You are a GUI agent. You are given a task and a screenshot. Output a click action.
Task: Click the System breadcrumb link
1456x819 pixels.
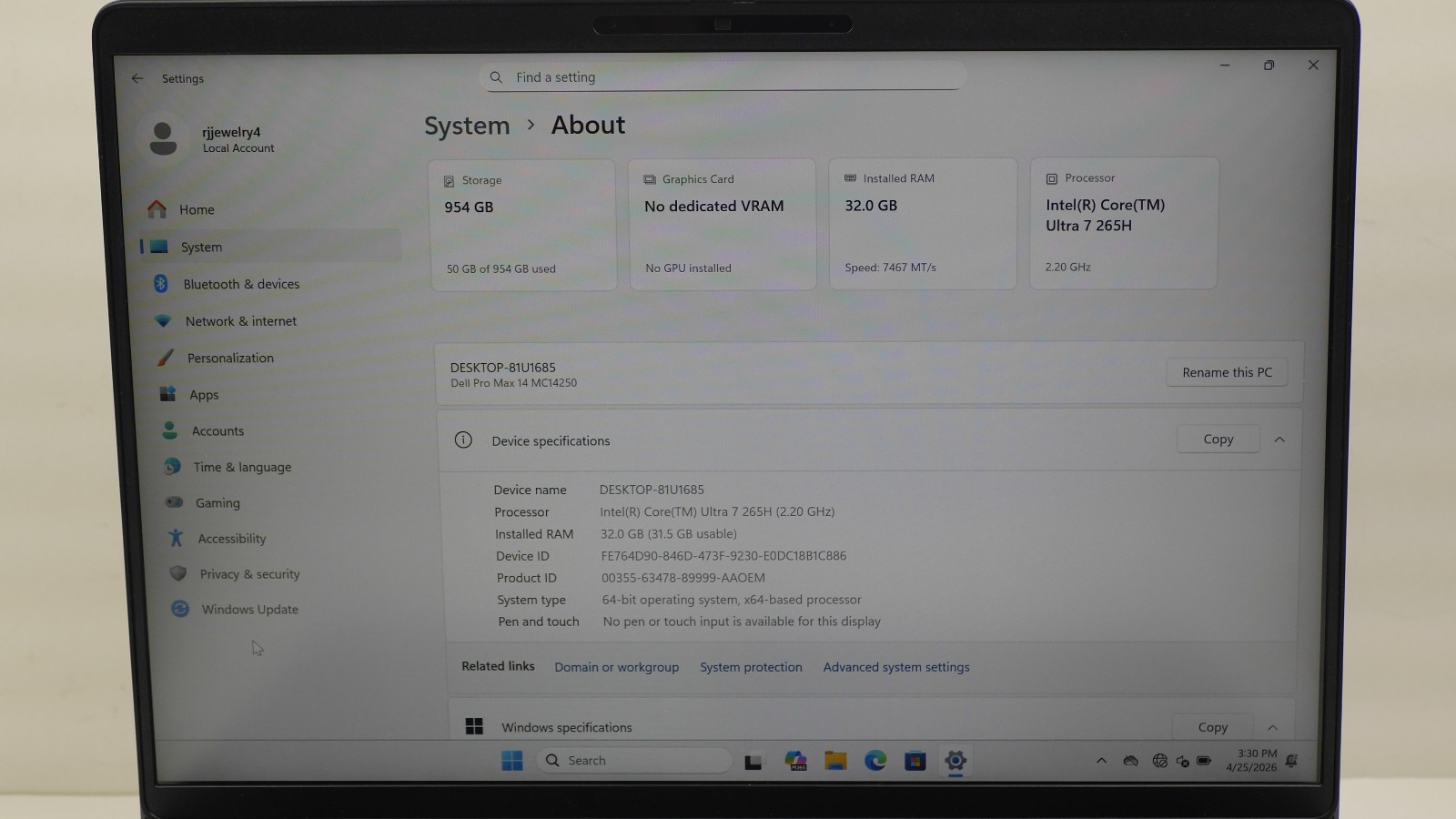pos(467,126)
